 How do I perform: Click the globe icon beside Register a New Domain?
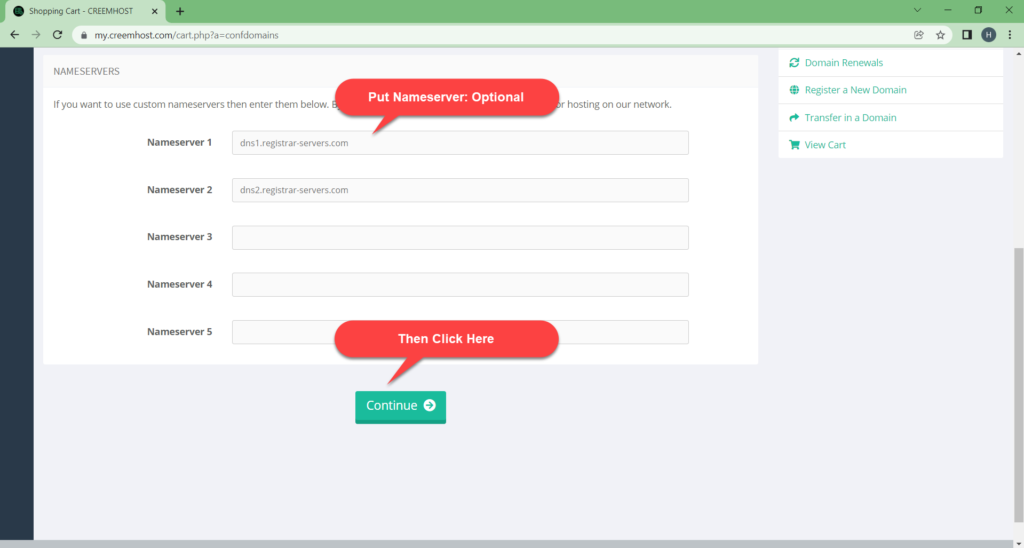pyautogui.click(x=794, y=90)
